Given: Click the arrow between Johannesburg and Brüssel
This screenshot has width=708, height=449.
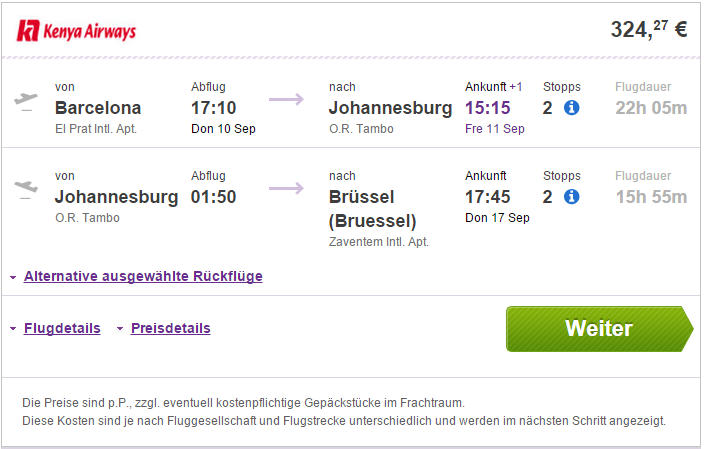Looking at the screenshot, I should point(286,188).
